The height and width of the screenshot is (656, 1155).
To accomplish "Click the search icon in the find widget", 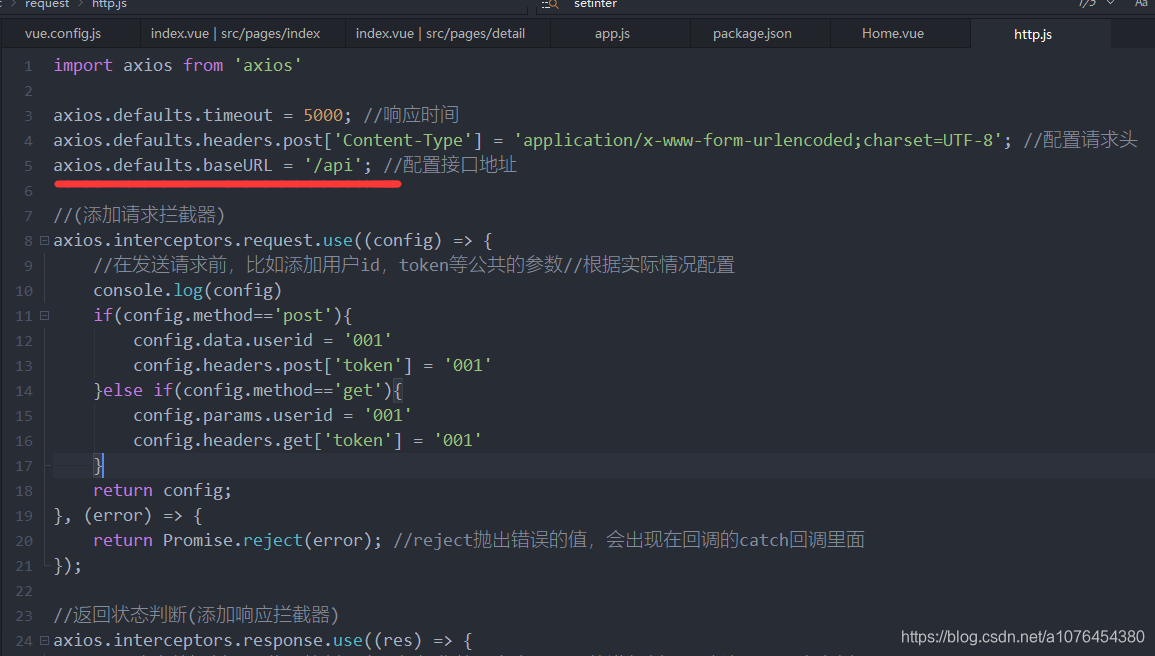I will (550, 5).
